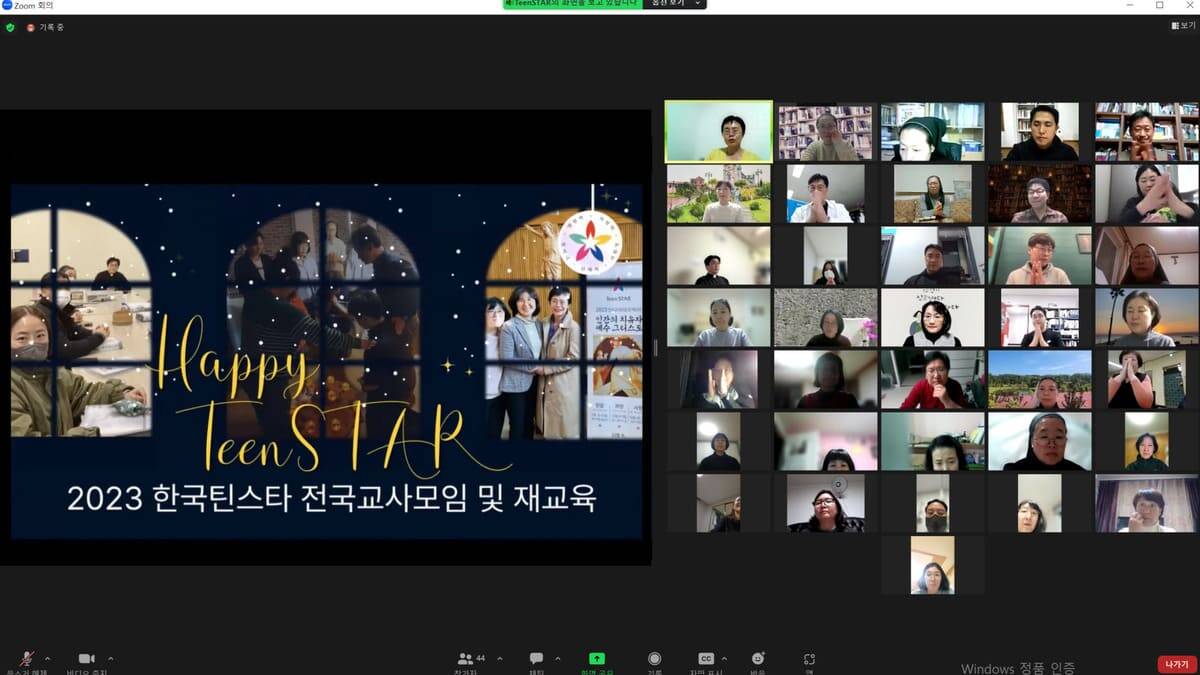Click the green share screen icon
The width and height of the screenshot is (1200, 675).
click(597, 659)
